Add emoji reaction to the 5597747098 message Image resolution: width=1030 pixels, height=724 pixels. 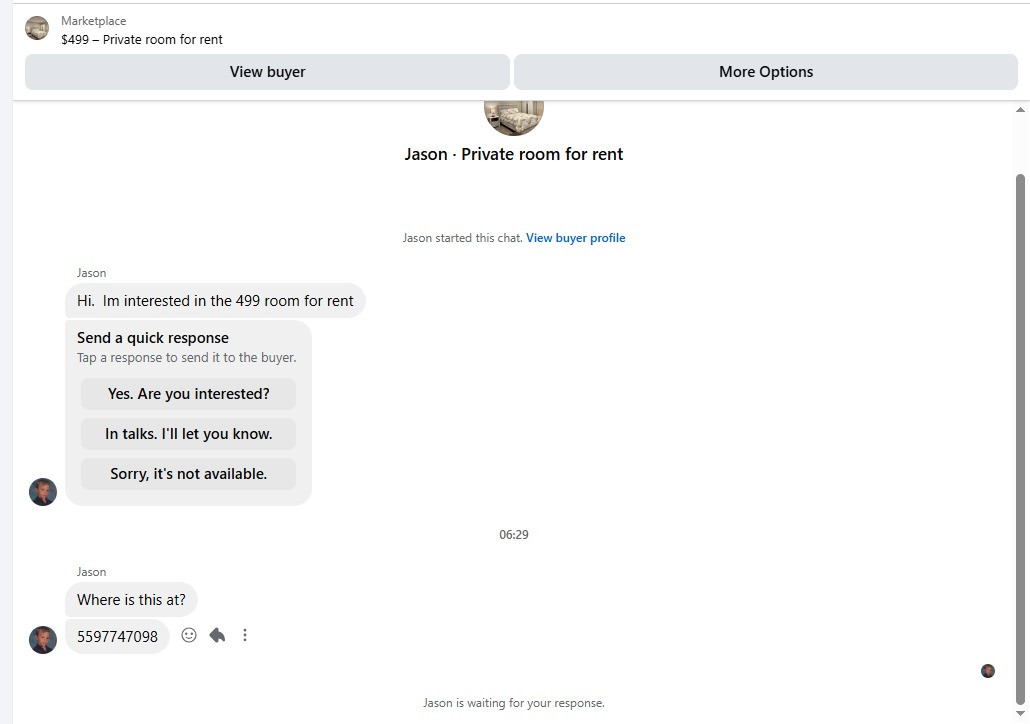click(x=189, y=635)
